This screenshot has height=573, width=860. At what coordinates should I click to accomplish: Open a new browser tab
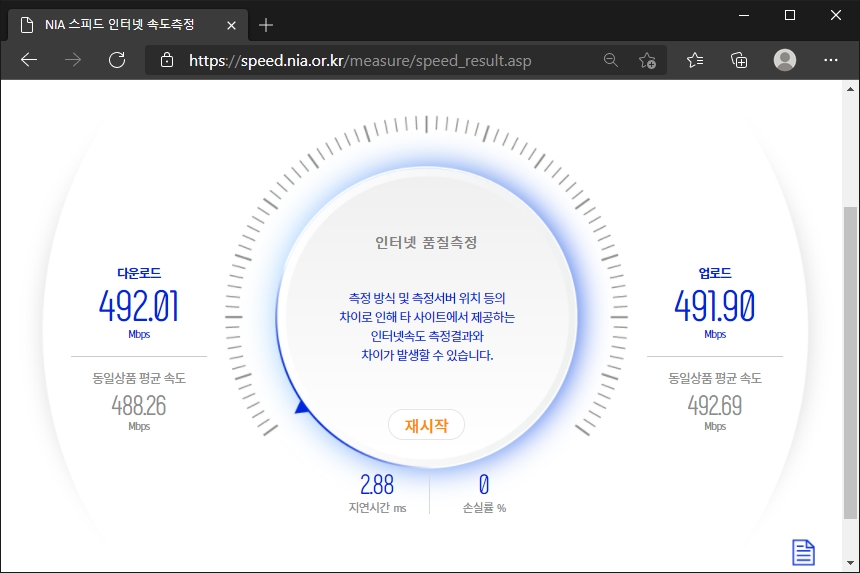coord(266,25)
